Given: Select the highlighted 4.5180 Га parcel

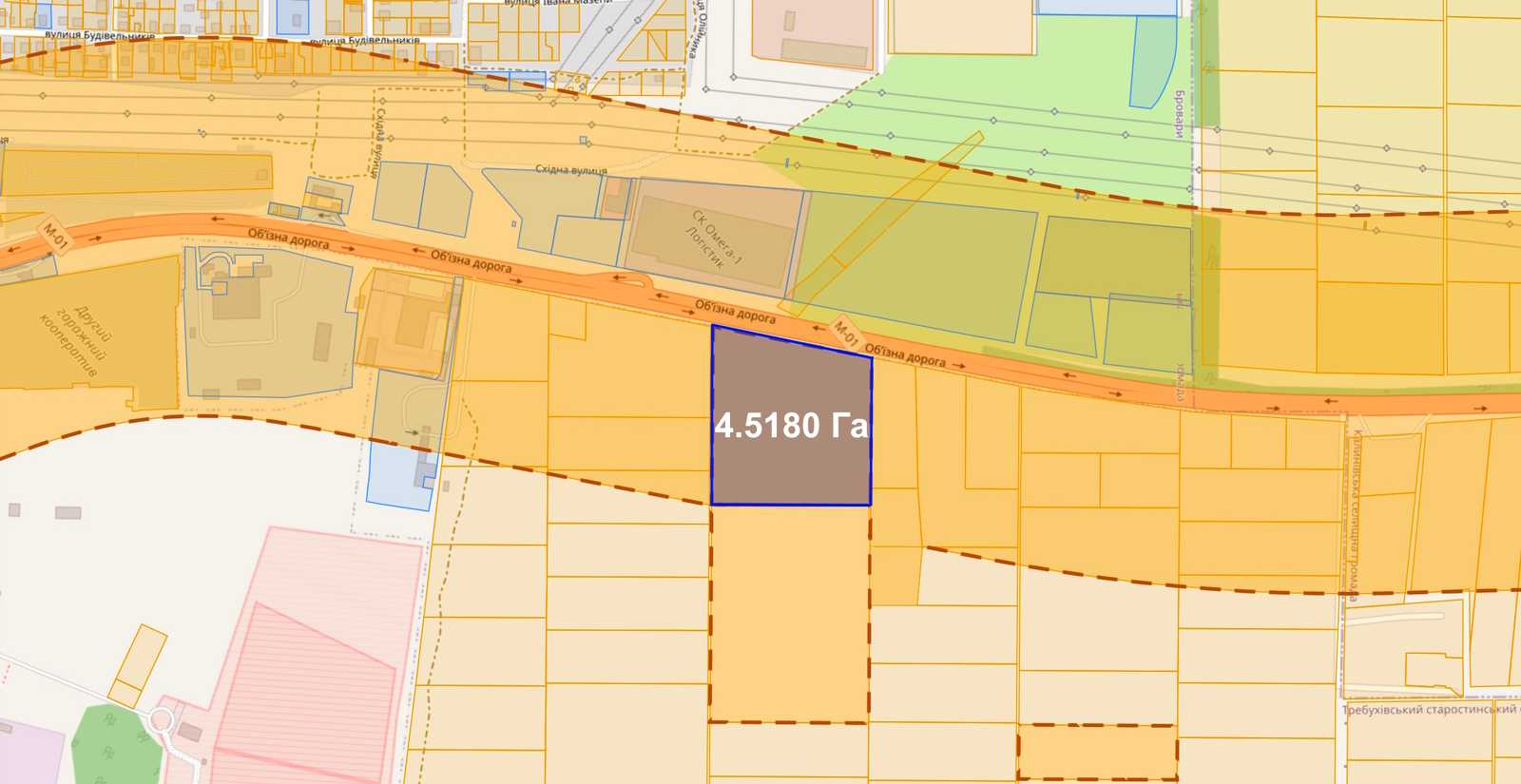Looking at the screenshot, I should tap(791, 415).
